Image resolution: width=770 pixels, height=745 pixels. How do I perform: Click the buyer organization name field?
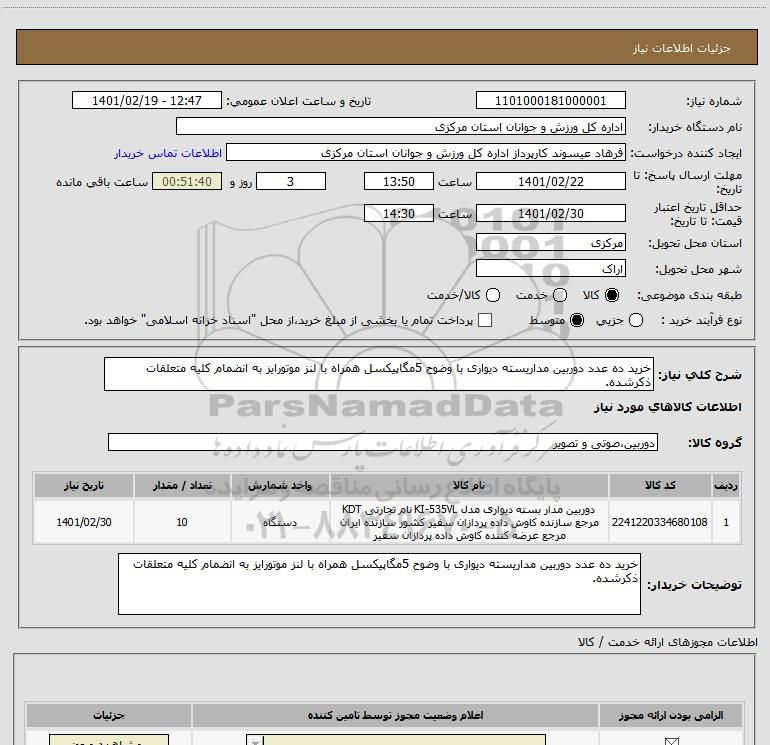401,126
